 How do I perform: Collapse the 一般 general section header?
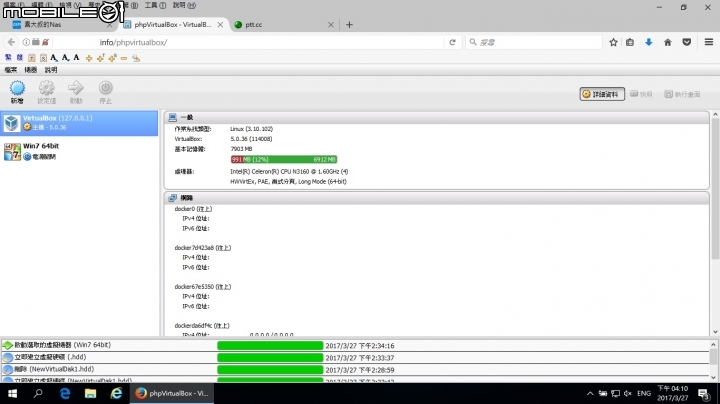coord(436,118)
